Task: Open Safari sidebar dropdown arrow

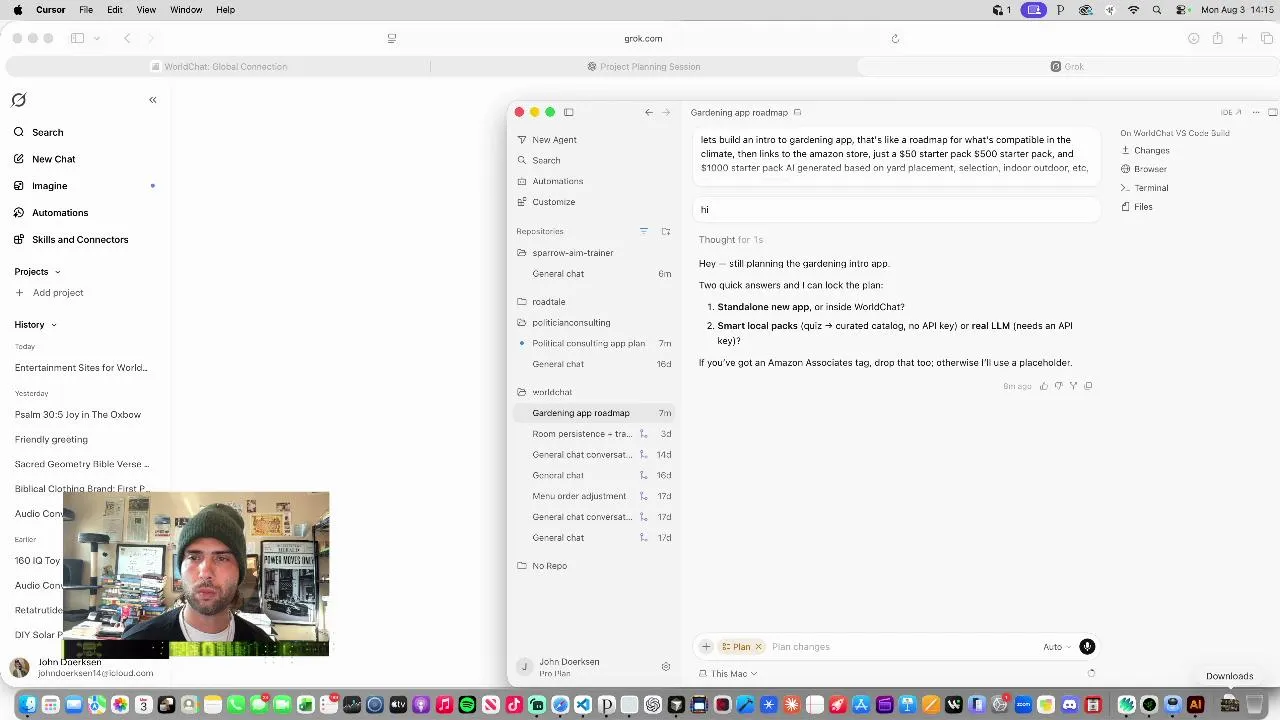Action: pyautogui.click(x=97, y=39)
